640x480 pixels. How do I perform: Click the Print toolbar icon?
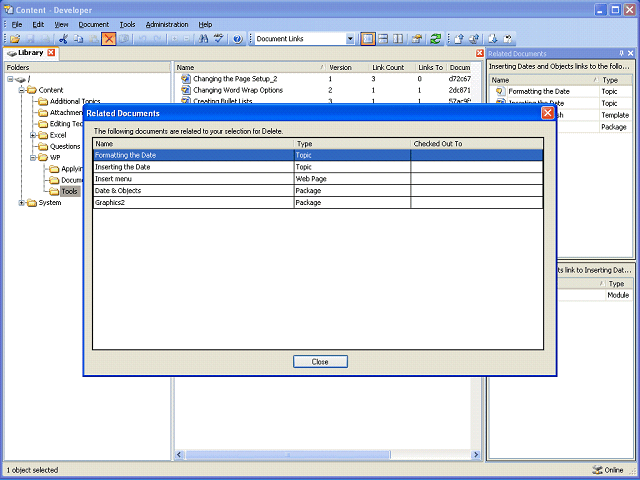coord(46,39)
